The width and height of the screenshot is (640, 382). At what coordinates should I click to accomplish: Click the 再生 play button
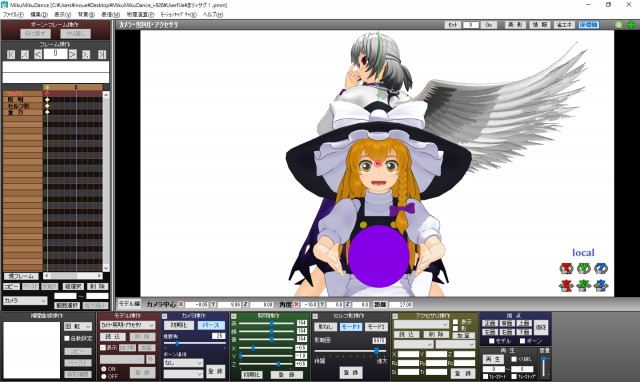point(493,360)
